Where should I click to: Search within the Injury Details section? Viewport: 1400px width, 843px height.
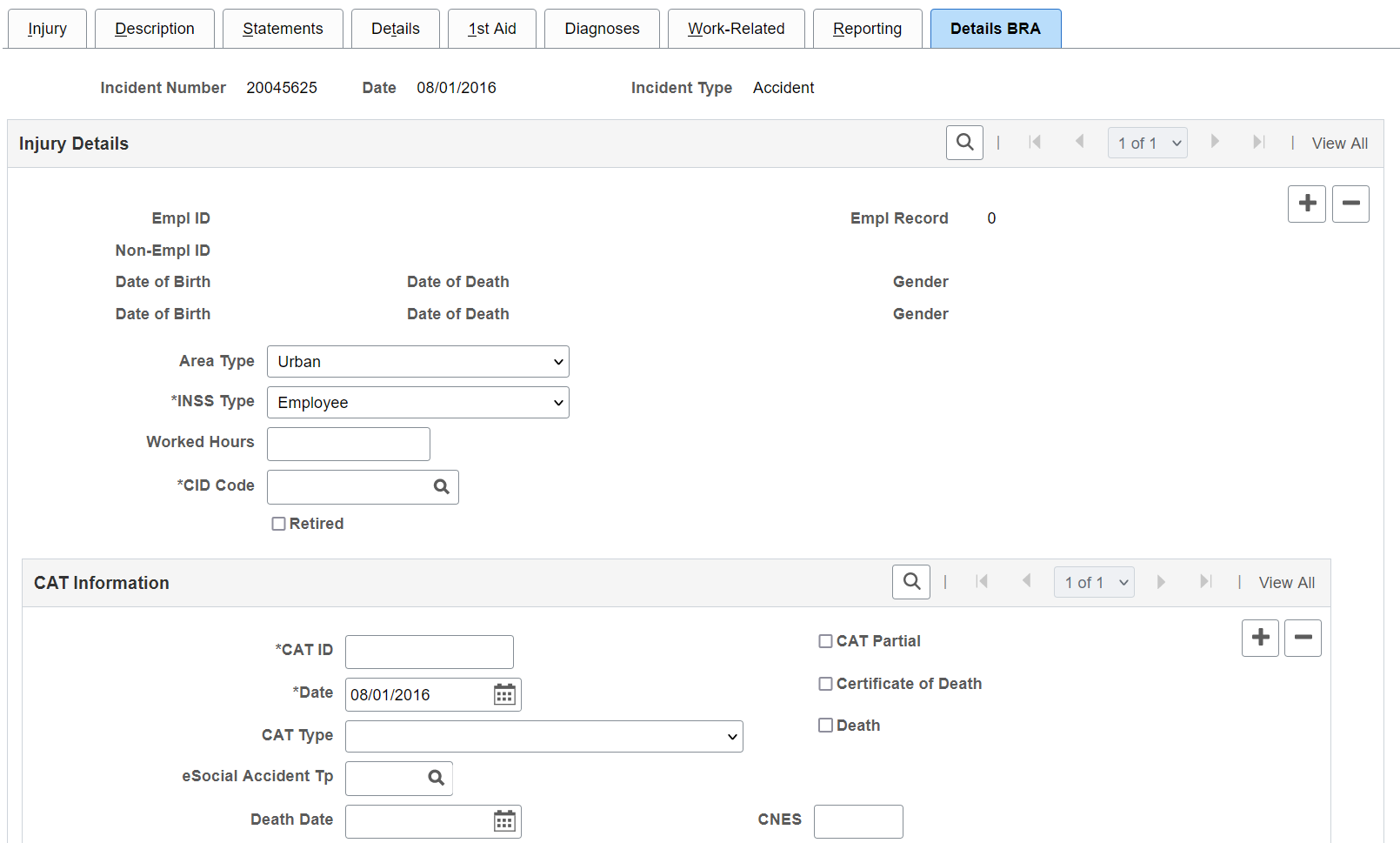pyautogui.click(x=964, y=143)
